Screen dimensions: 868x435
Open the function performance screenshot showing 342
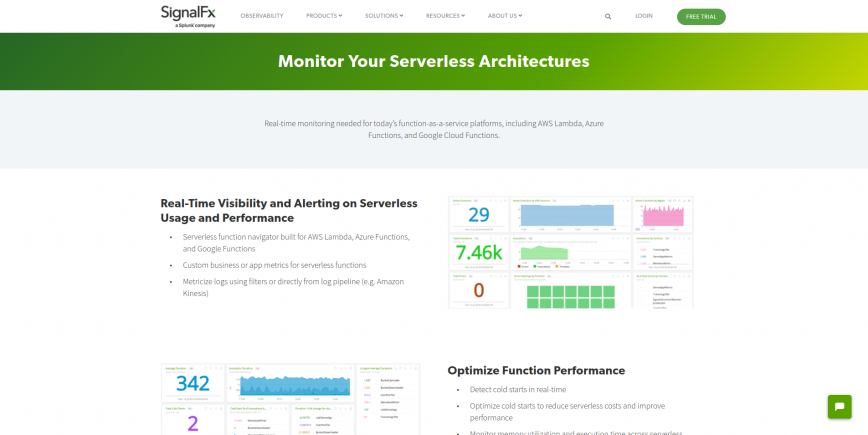291,399
